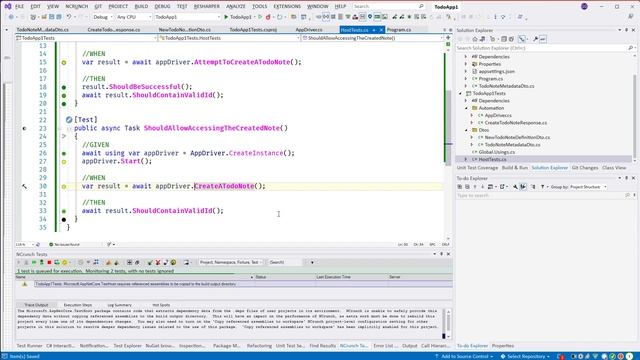
Task: Click the yellow warning triangle in NCrunch test row
Action: (x=24, y=284)
